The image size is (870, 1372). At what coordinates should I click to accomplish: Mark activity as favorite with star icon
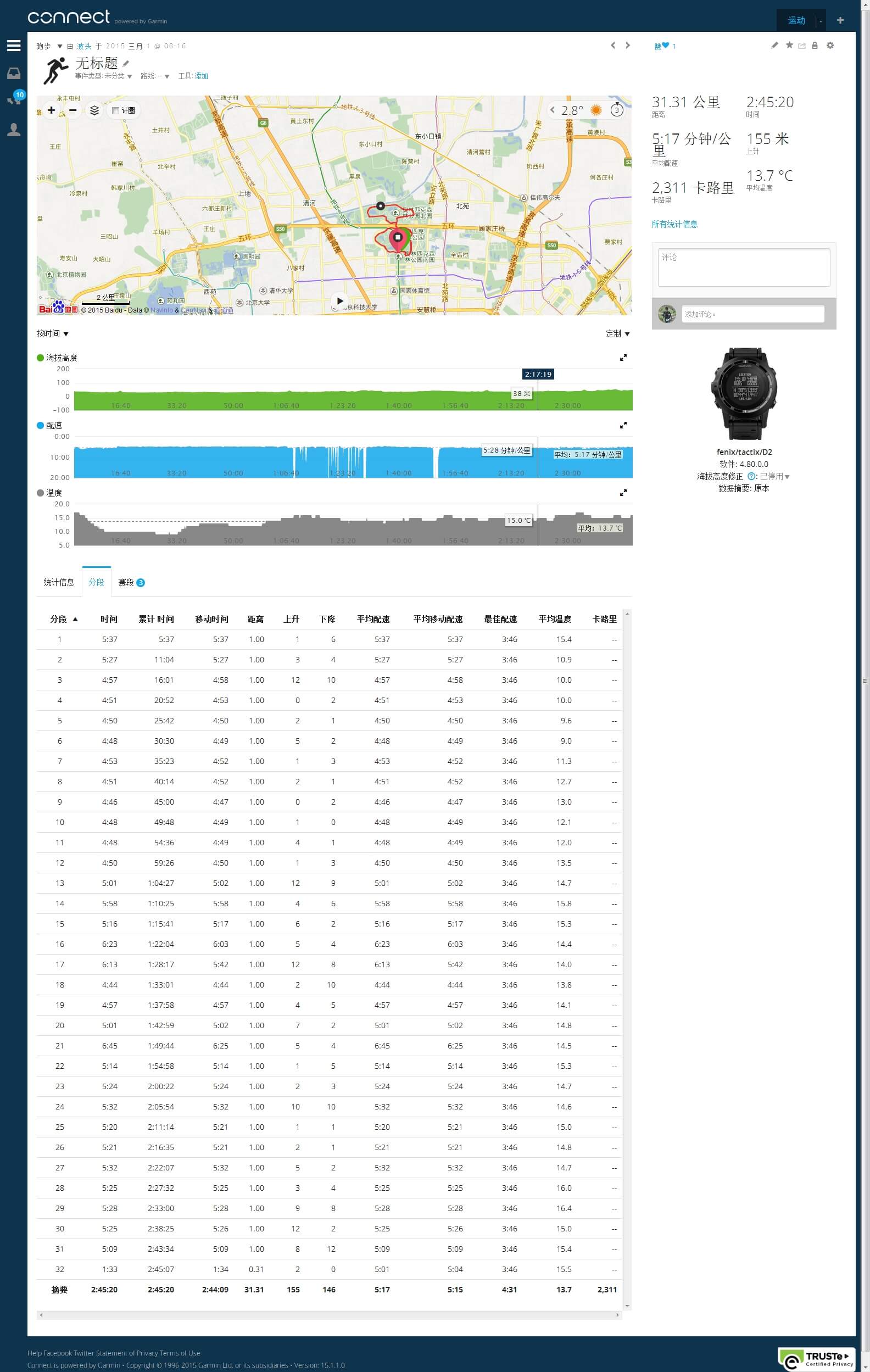(789, 46)
